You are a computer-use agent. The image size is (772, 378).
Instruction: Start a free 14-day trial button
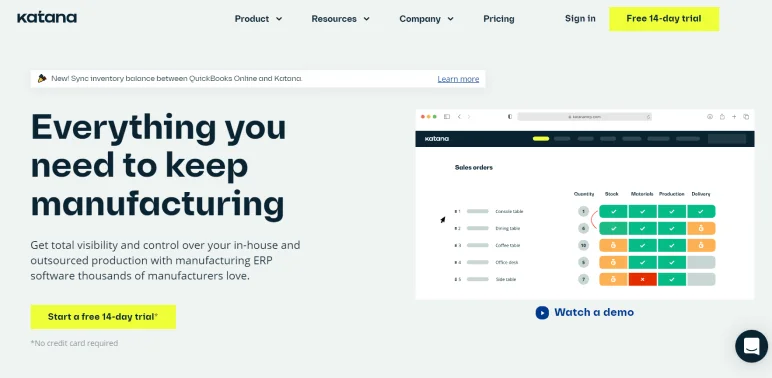pyautogui.click(x=103, y=317)
